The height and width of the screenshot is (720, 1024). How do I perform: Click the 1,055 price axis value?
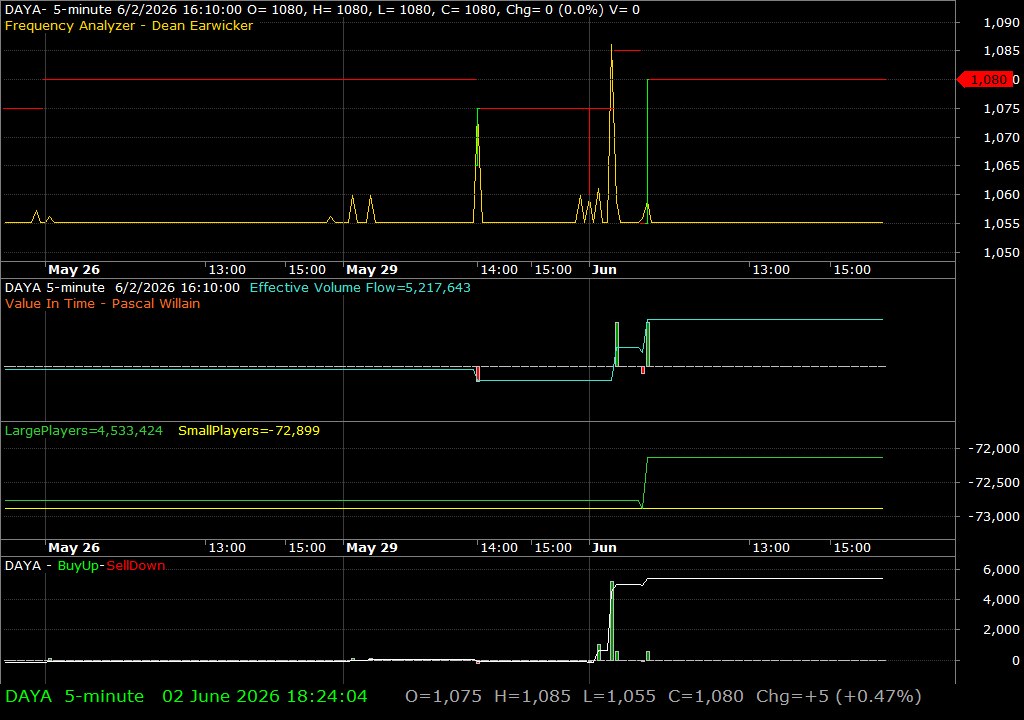click(x=1001, y=224)
